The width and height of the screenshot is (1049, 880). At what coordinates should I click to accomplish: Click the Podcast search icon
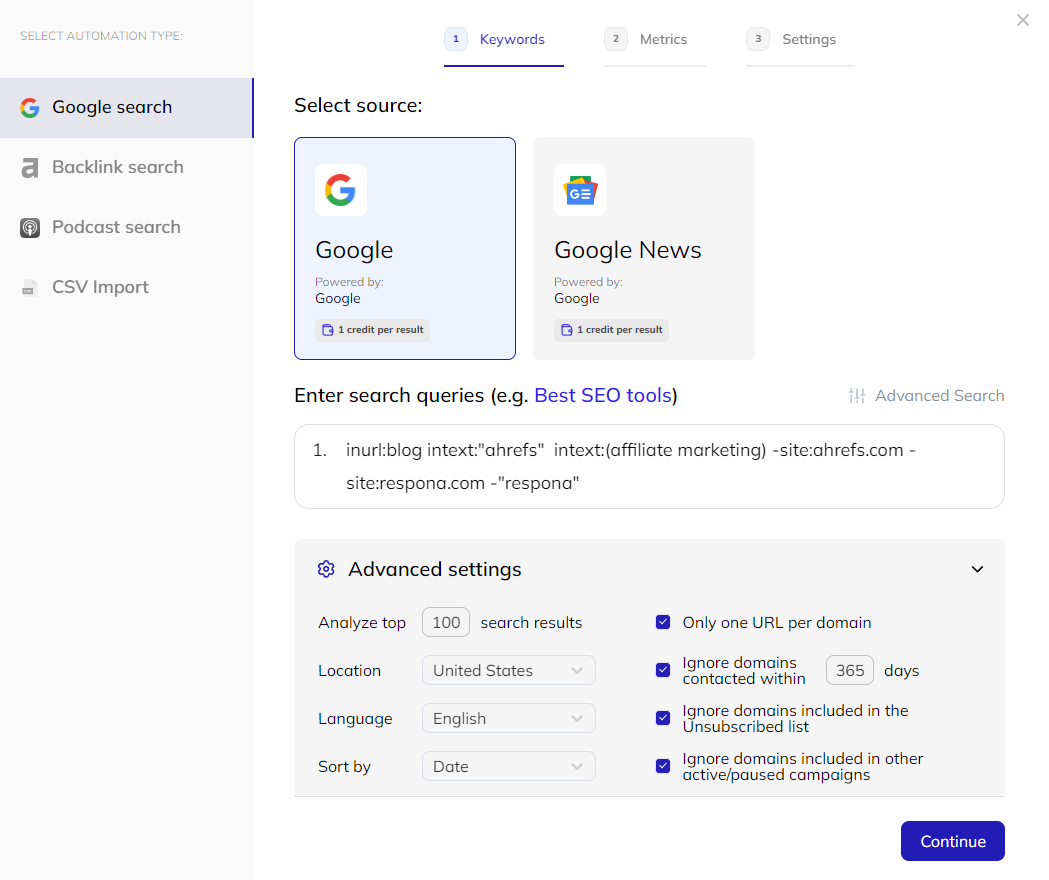(x=30, y=228)
